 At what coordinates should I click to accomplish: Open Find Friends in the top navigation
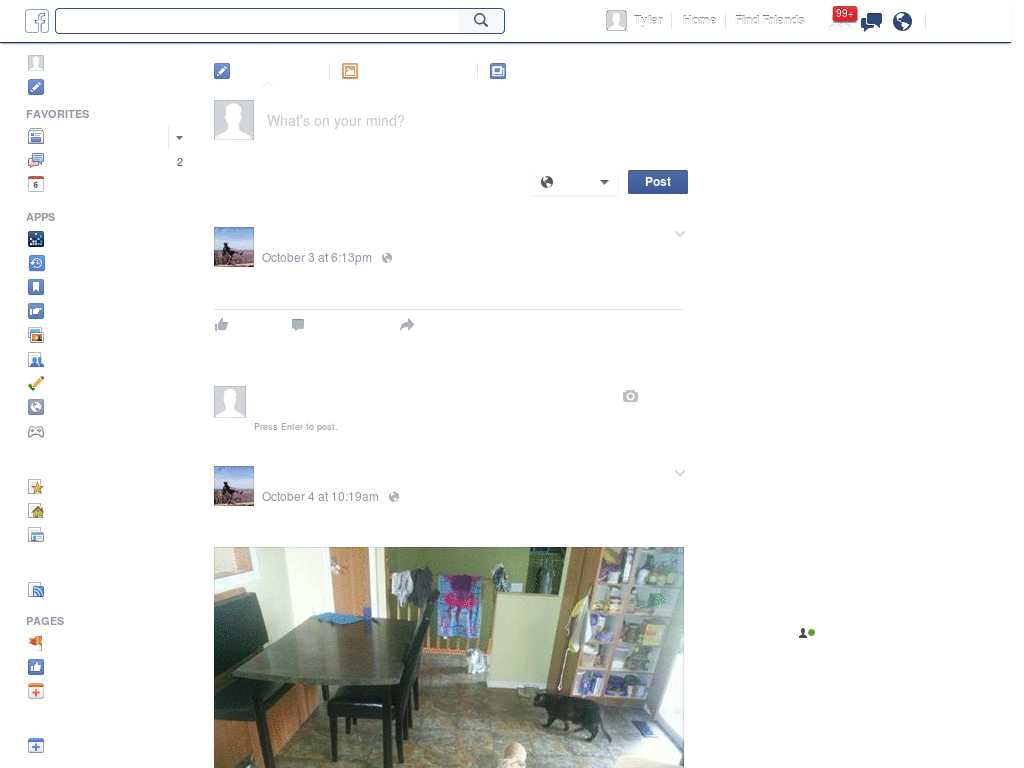pyautogui.click(x=768, y=19)
